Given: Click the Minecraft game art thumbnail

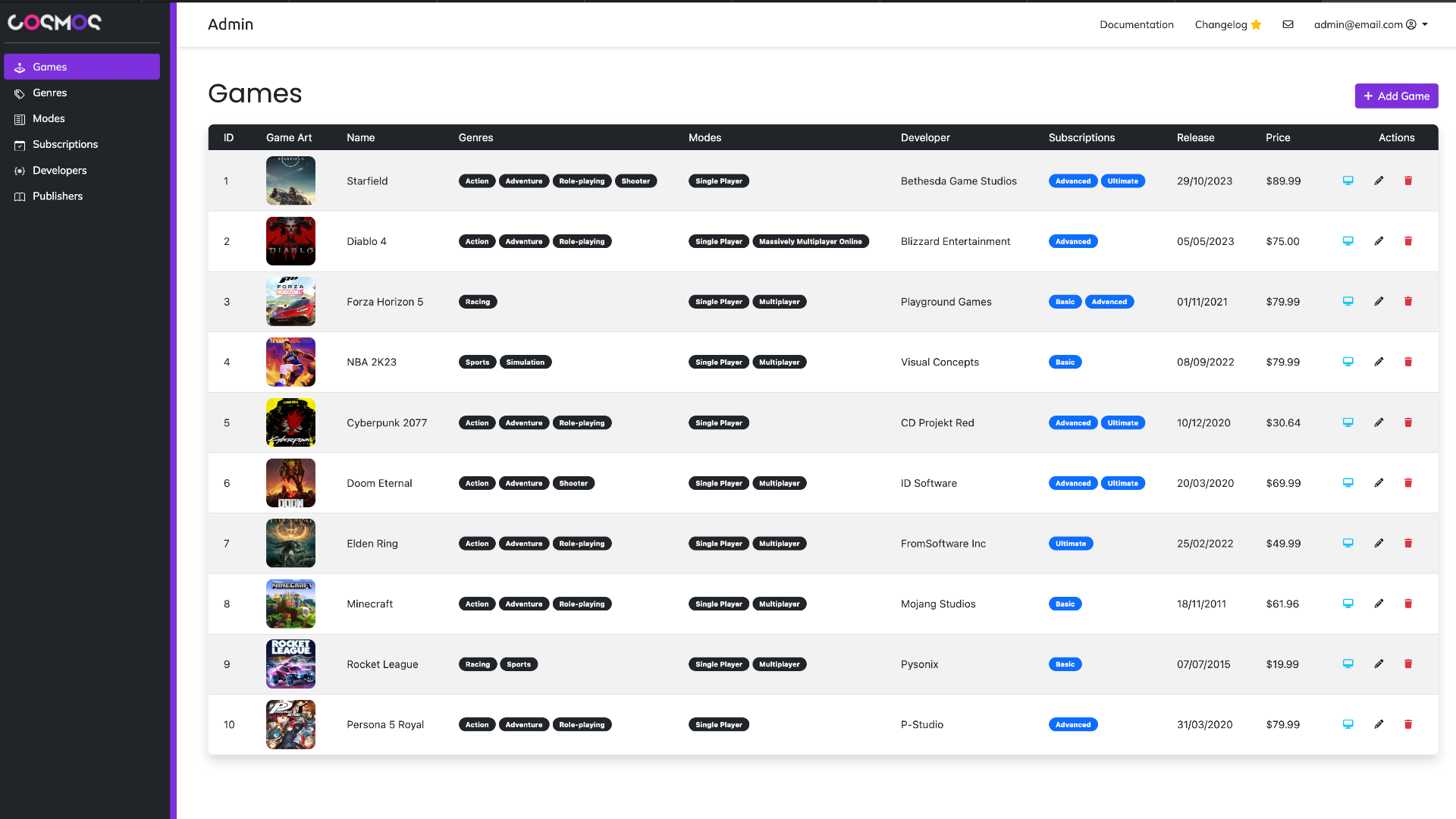Looking at the screenshot, I should [x=290, y=604].
